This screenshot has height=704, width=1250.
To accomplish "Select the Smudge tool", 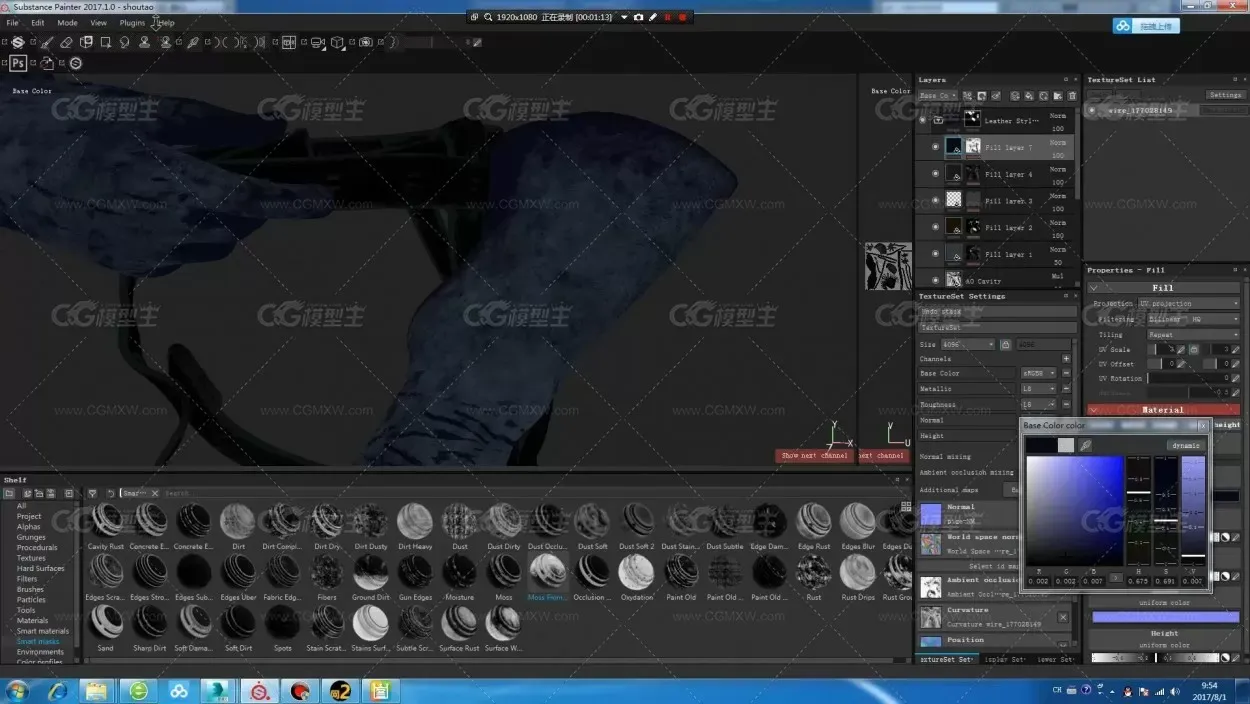I will [125, 43].
